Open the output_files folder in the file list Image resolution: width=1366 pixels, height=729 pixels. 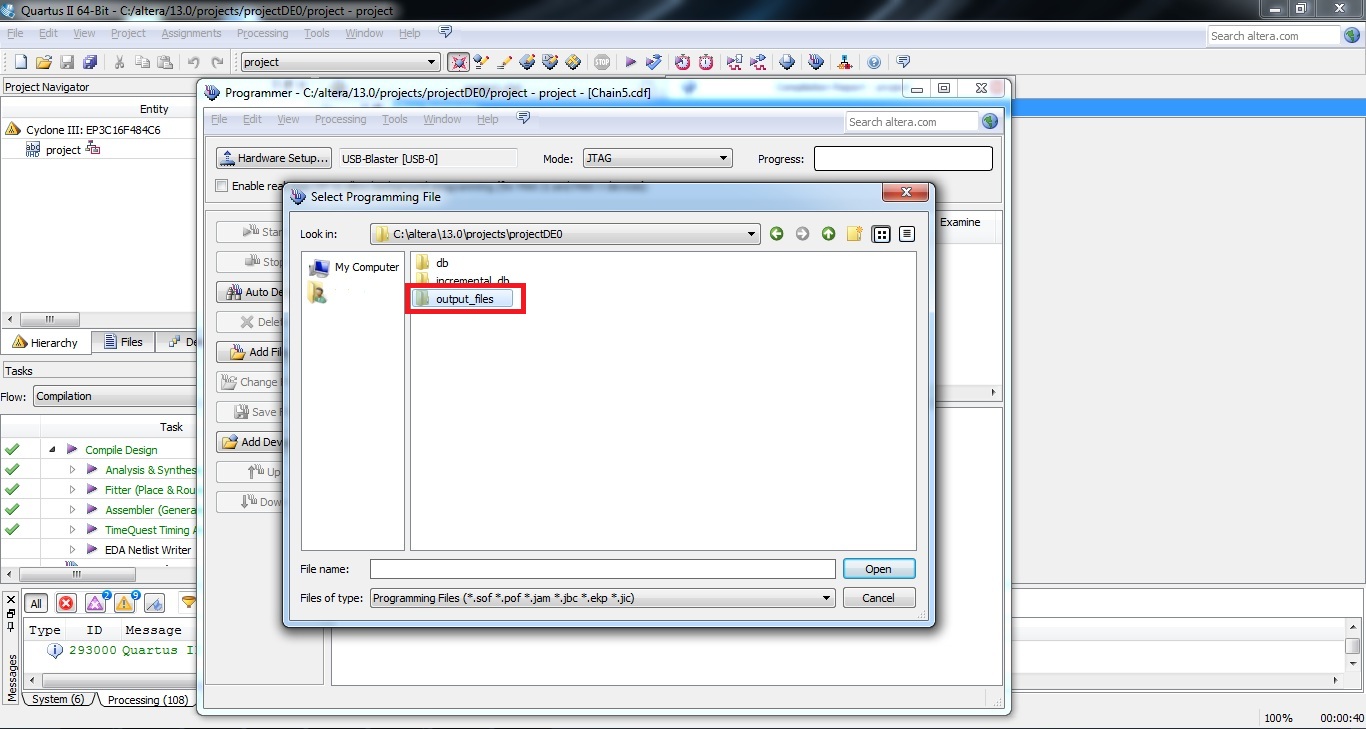(x=463, y=299)
